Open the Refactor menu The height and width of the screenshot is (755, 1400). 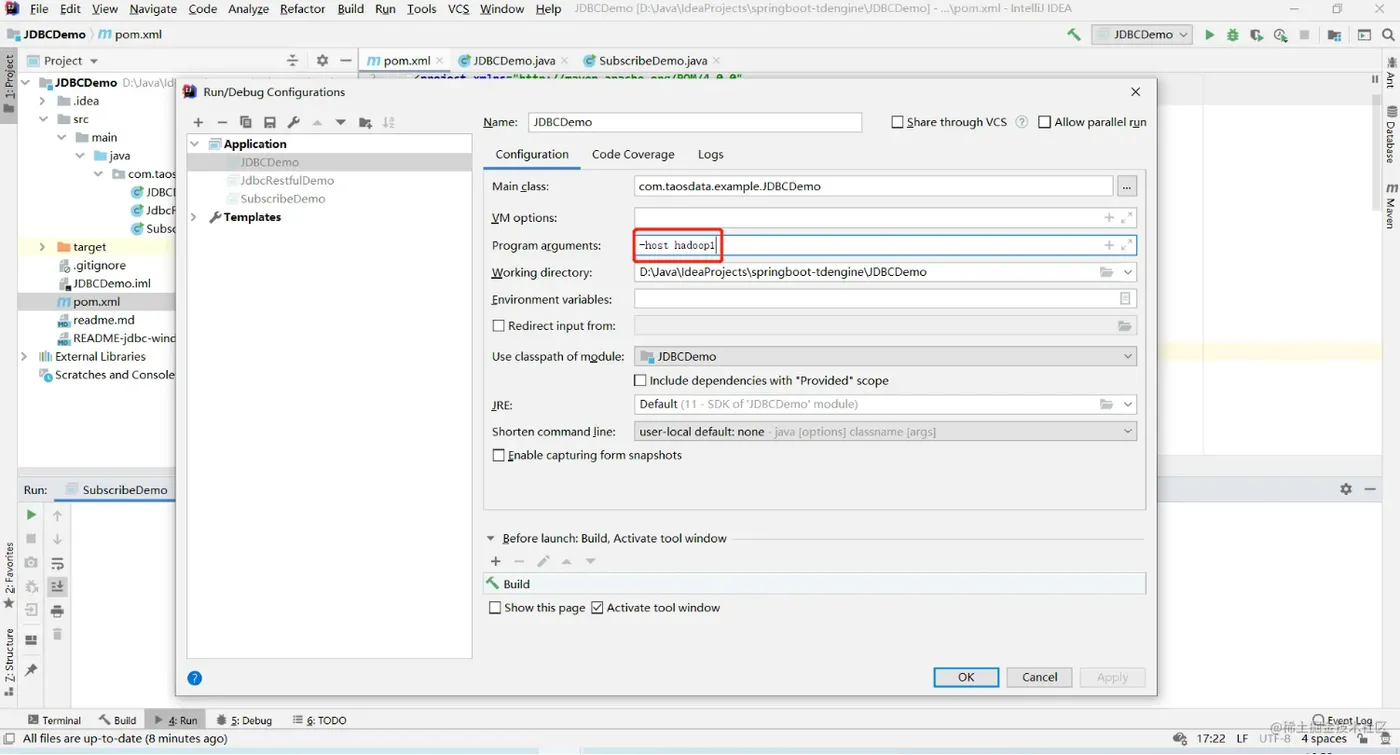[x=302, y=9]
